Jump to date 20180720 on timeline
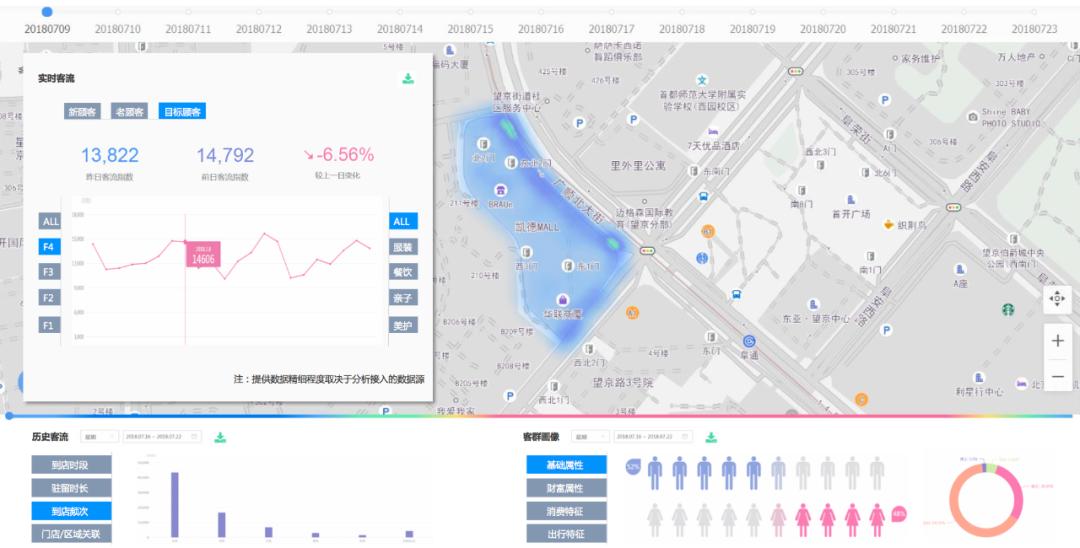The height and width of the screenshot is (548, 1080). [823, 29]
